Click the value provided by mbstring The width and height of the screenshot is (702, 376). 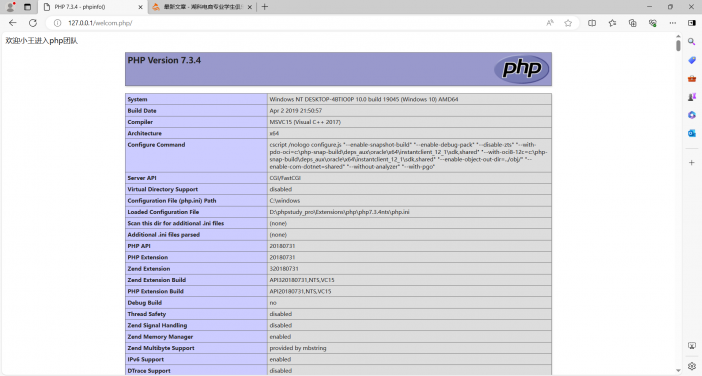pyautogui.click(x=298, y=348)
